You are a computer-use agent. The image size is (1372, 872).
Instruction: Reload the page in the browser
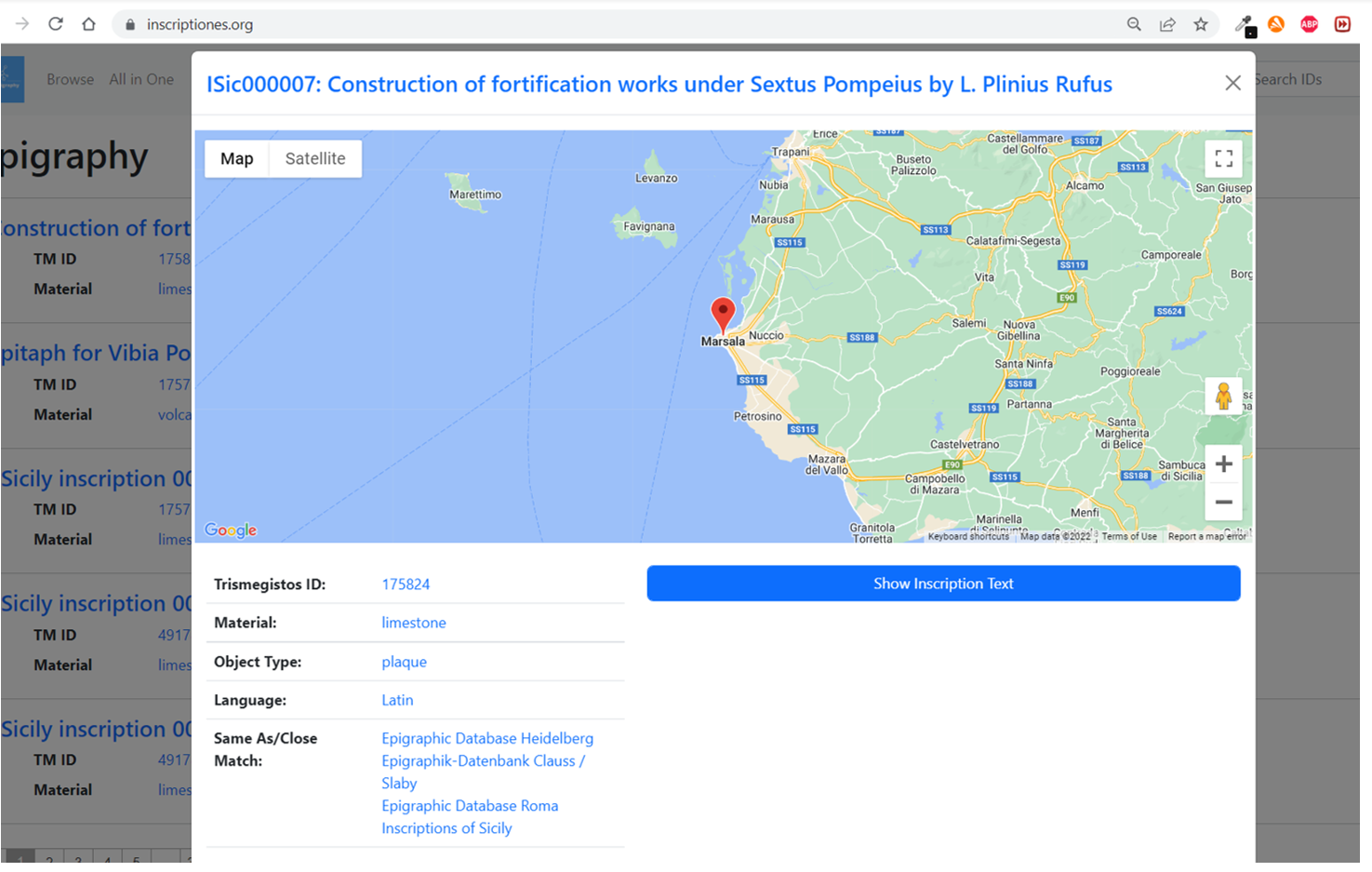coord(56,24)
